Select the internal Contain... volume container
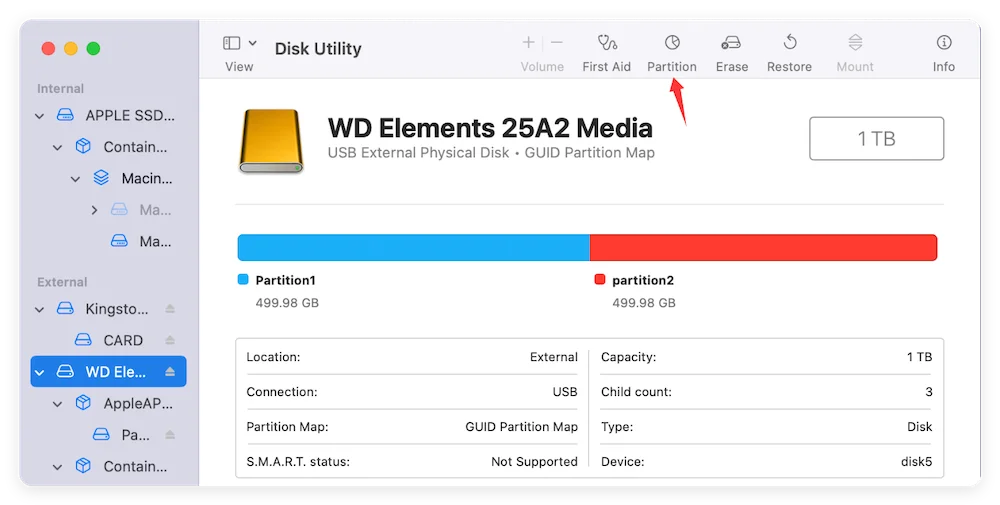Viewport: 1000px width, 505px height. click(x=135, y=147)
